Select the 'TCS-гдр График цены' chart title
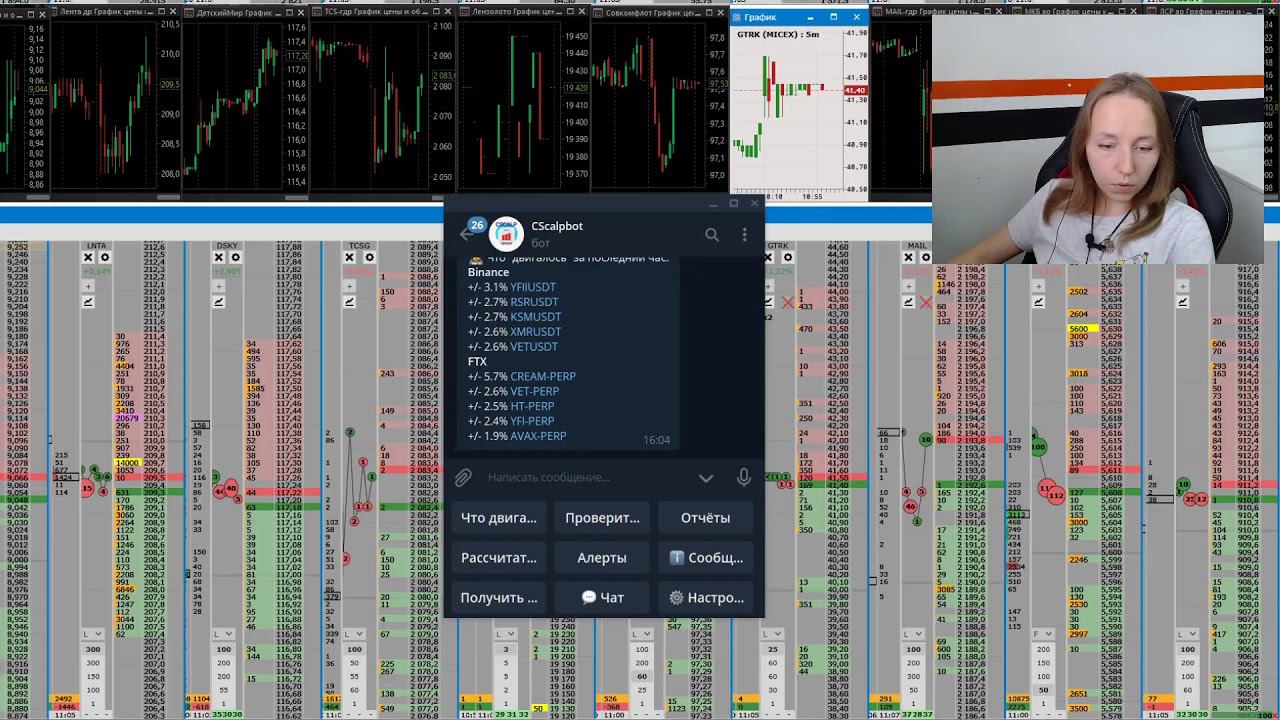The height and width of the screenshot is (720, 1280). (x=374, y=12)
